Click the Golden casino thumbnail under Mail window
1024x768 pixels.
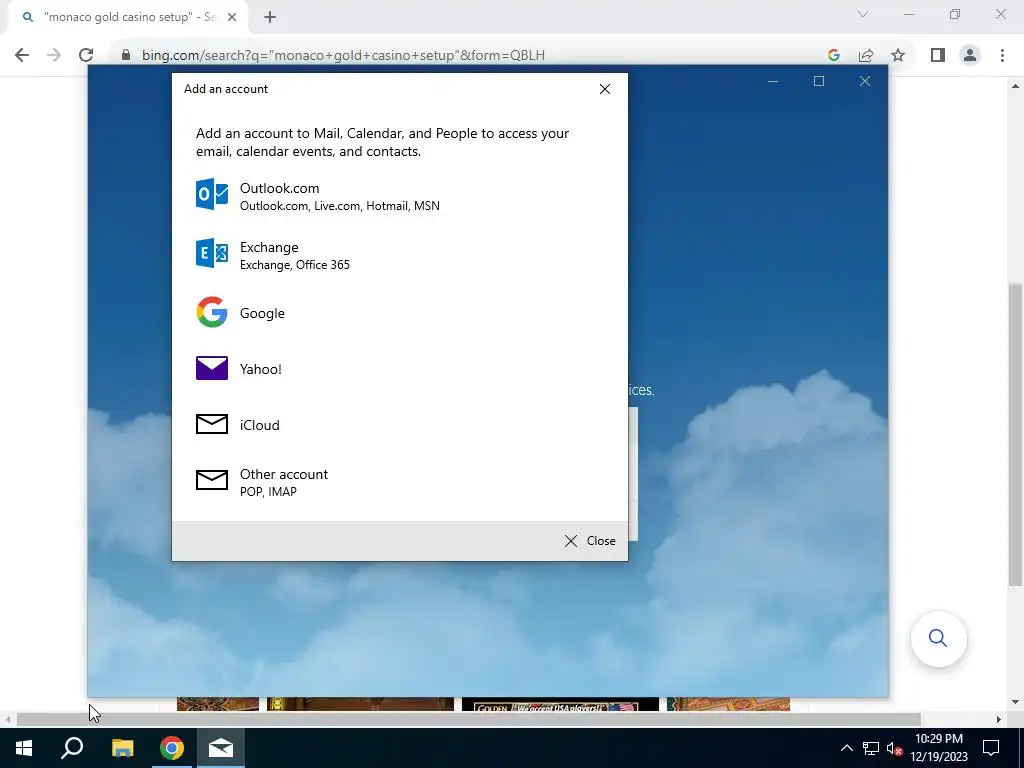560,705
